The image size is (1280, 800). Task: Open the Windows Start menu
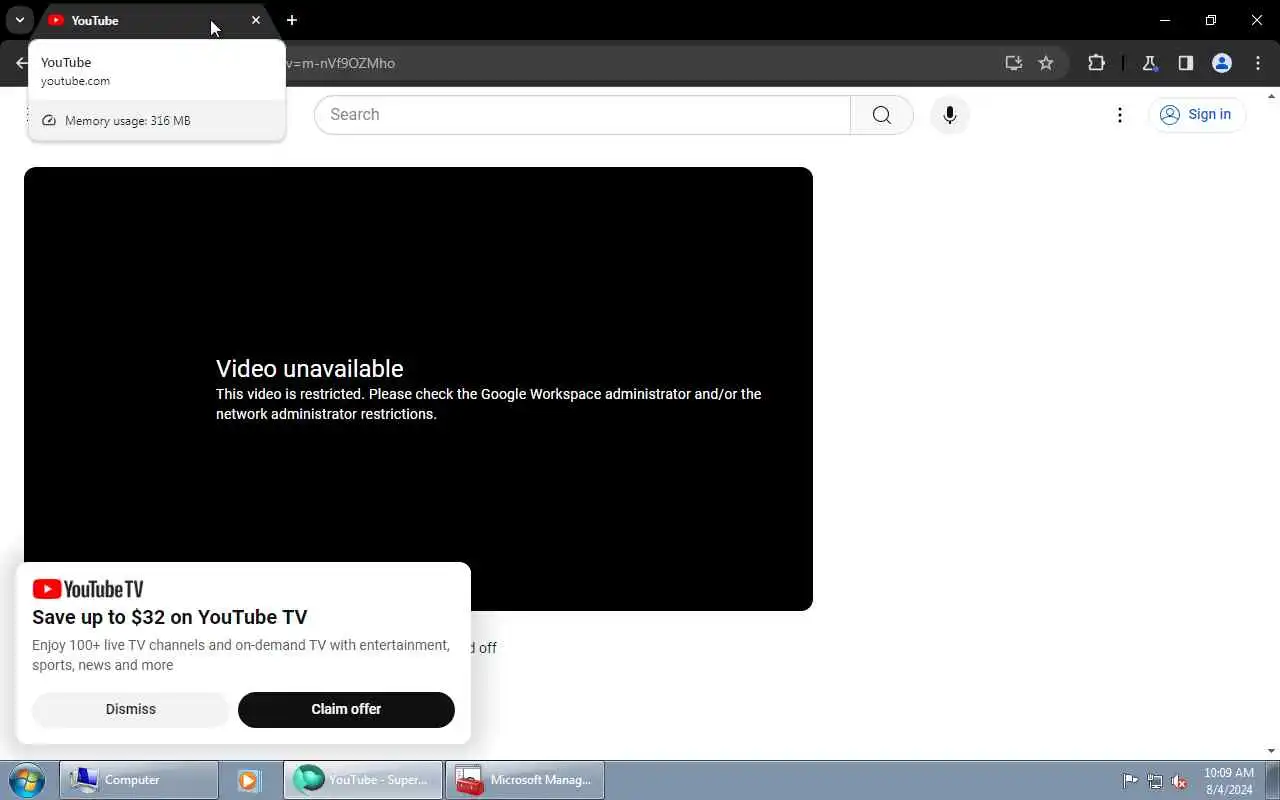(x=27, y=780)
